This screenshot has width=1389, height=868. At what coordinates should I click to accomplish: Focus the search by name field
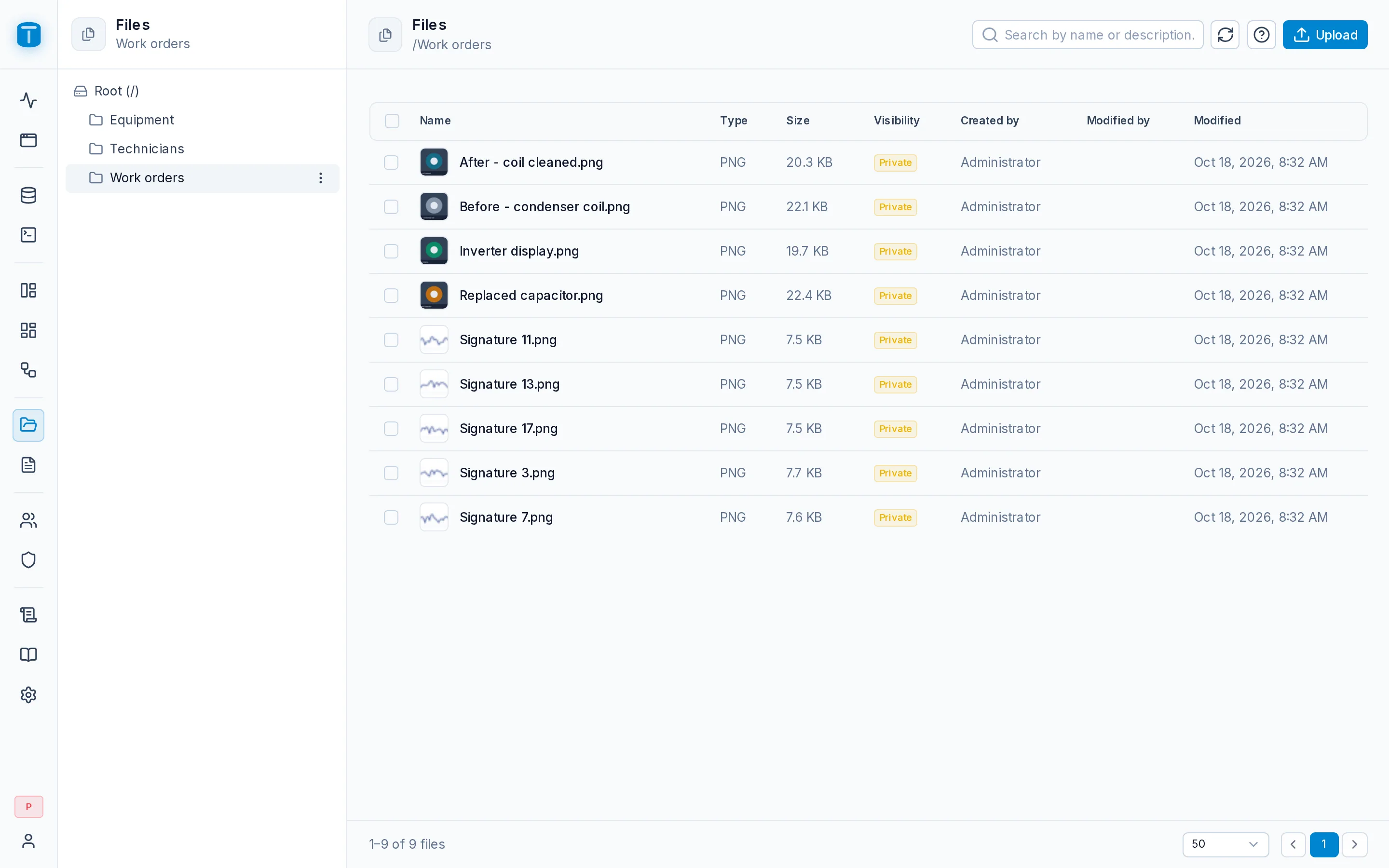(1088, 35)
